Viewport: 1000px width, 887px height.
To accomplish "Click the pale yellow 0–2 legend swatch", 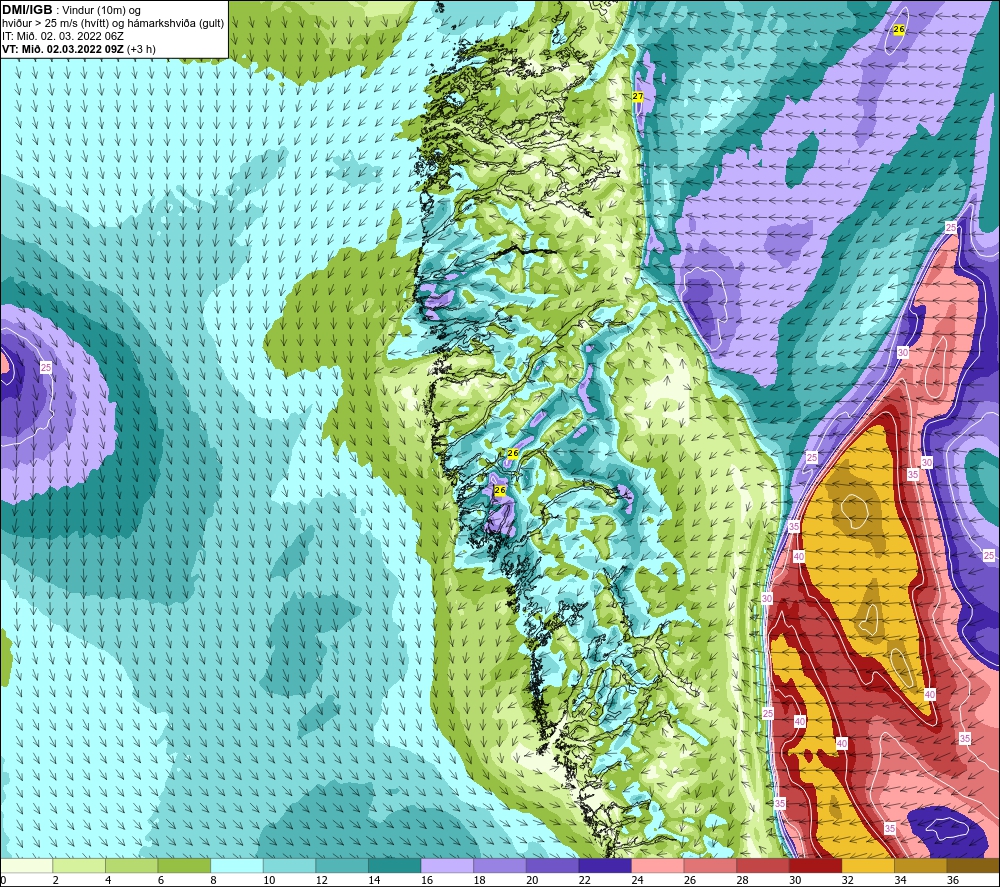I will pyautogui.click(x=26, y=865).
